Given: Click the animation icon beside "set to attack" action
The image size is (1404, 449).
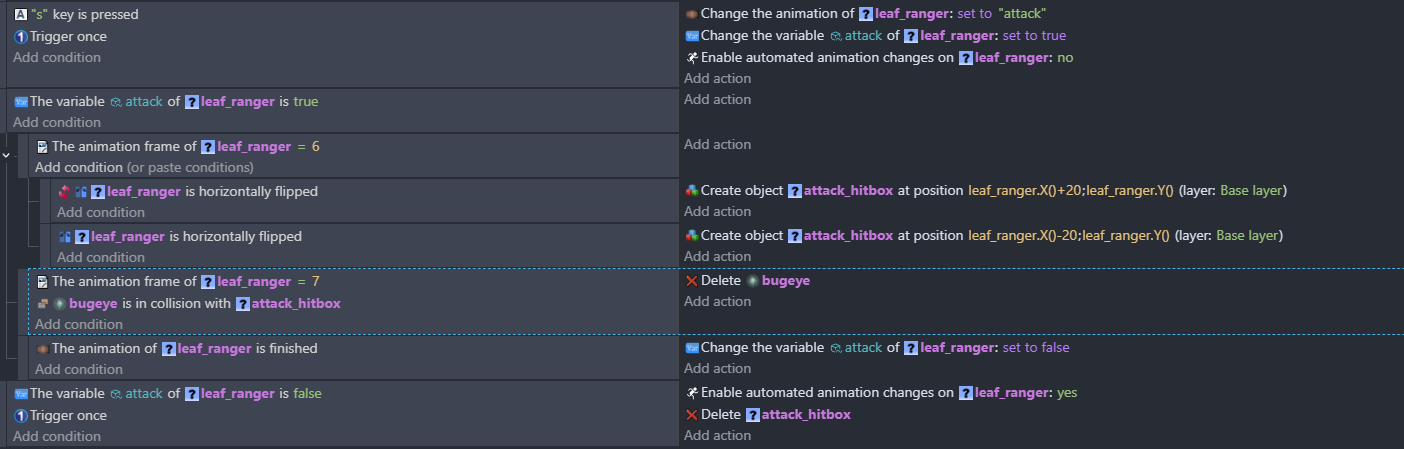Looking at the screenshot, I should tap(691, 14).
